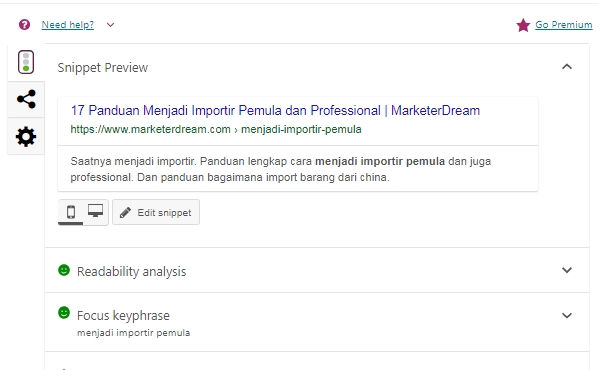Viewport: 598px width, 370px height.
Task: Click the green smiley beside Focus keyphrase
Action: pos(64,313)
